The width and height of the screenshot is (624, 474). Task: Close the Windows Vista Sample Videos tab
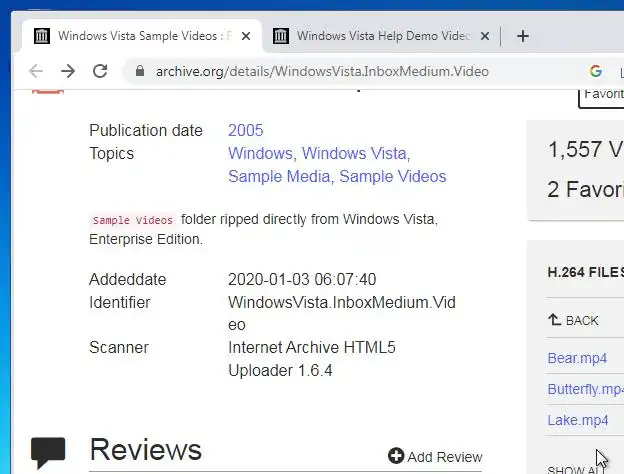tap(246, 36)
